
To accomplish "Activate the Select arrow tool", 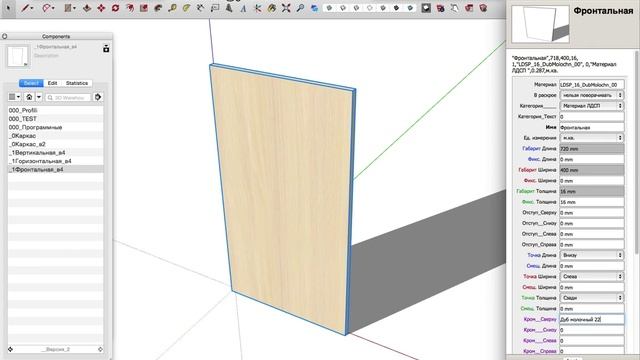I will point(8,8).
